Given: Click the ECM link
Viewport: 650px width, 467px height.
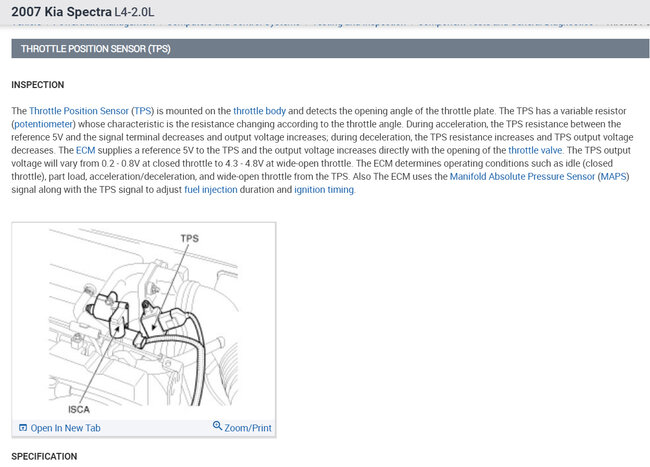Looking at the screenshot, I should [x=85, y=150].
